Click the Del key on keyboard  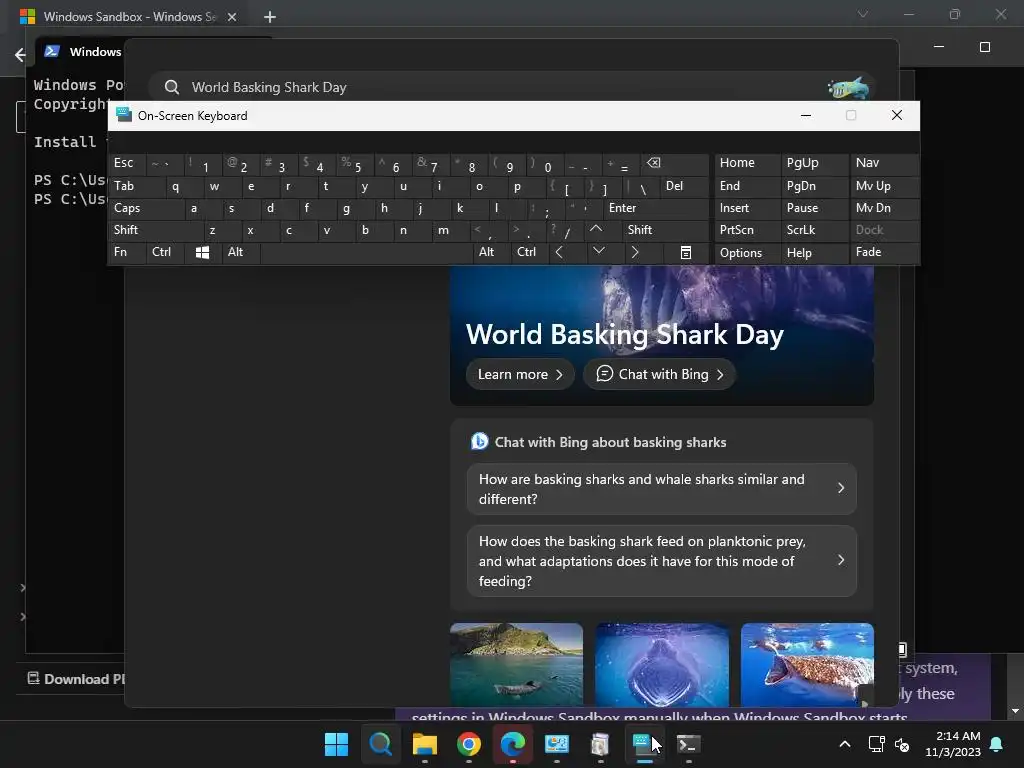coord(684,186)
